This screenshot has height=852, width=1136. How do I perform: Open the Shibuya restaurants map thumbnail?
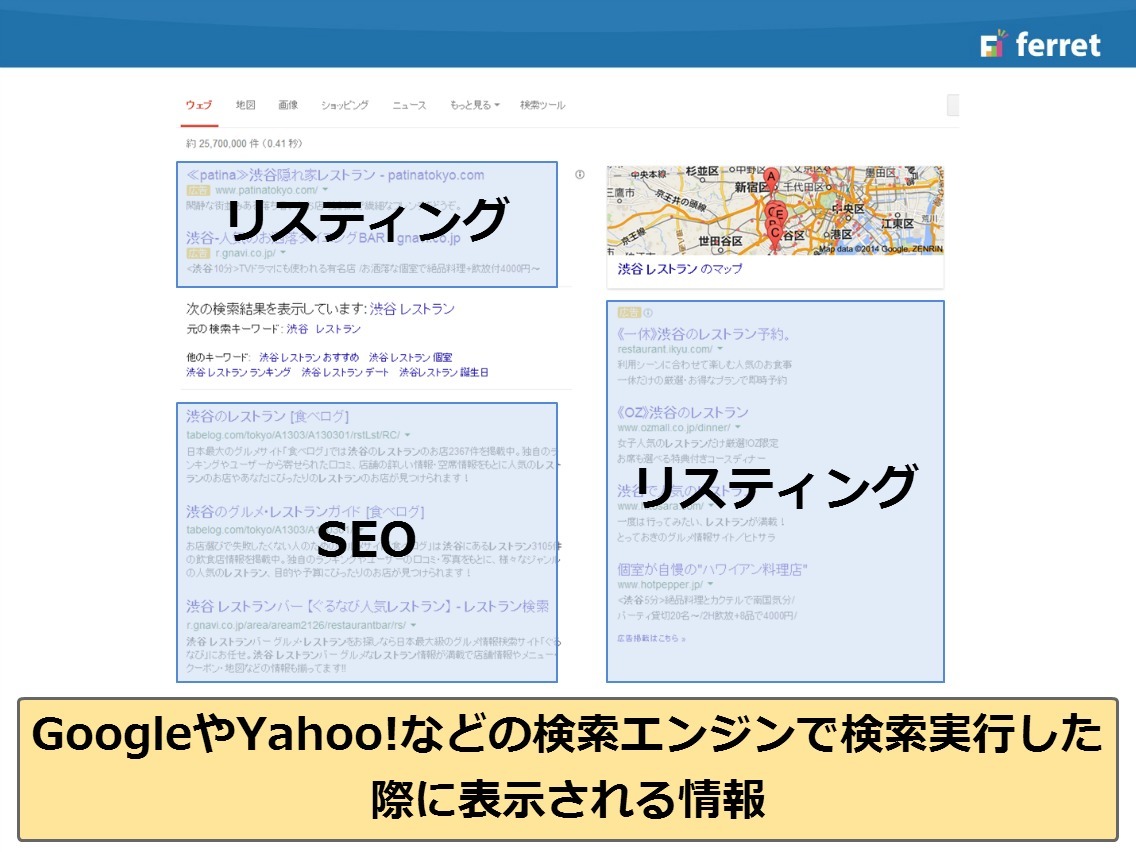pyautogui.click(x=775, y=210)
